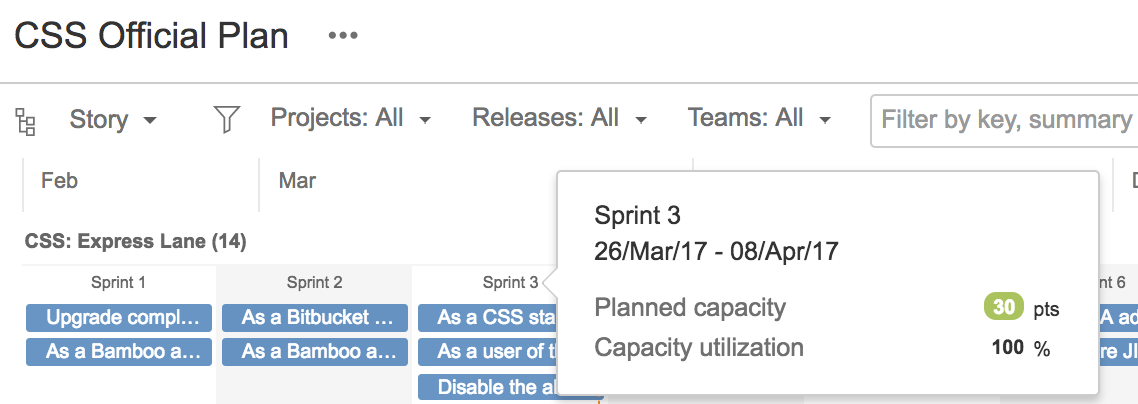
Task: Select the Sprint 3 column header
Action: click(510, 283)
